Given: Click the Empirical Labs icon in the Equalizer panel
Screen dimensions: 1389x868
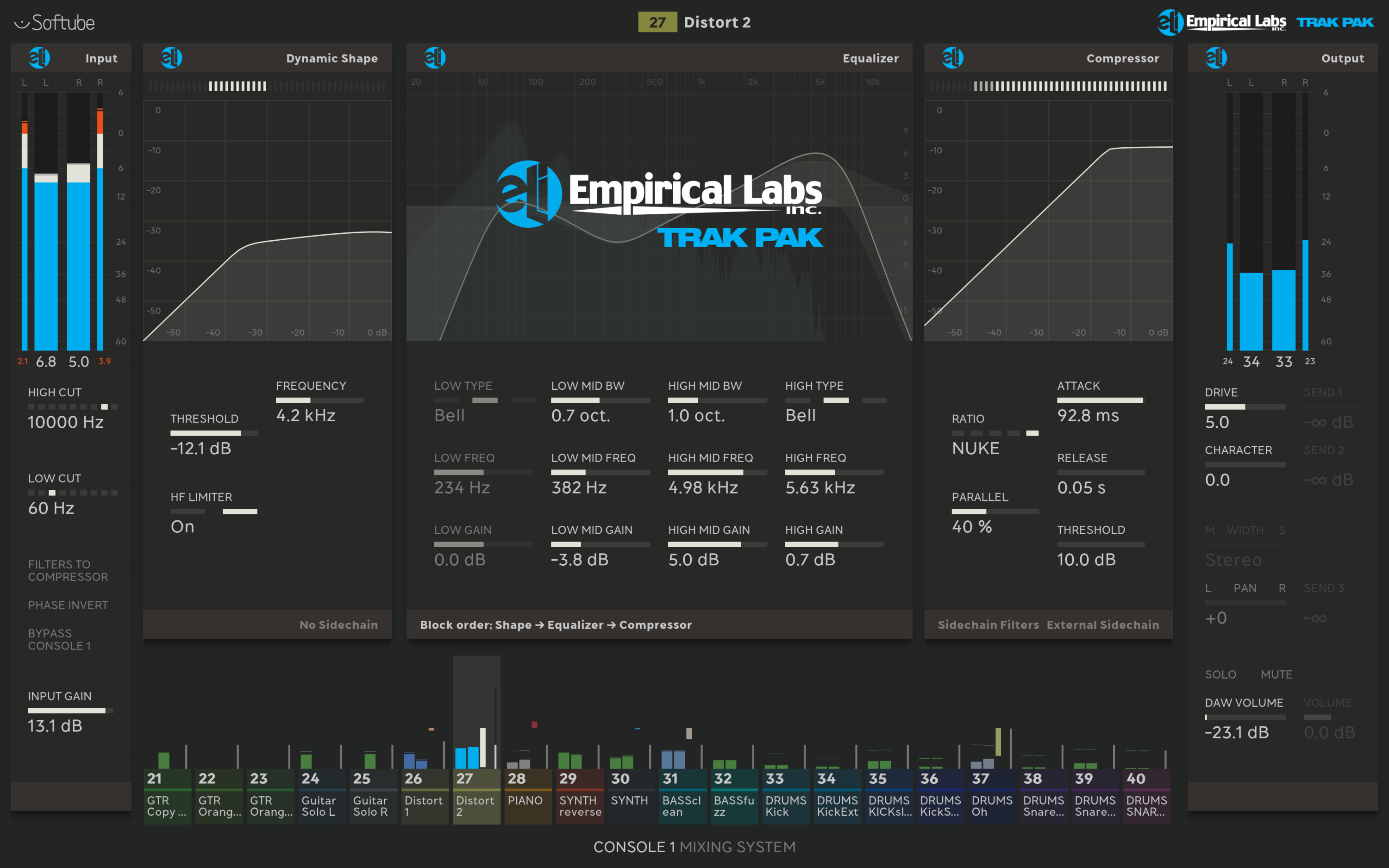Looking at the screenshot, I should 436,57.
